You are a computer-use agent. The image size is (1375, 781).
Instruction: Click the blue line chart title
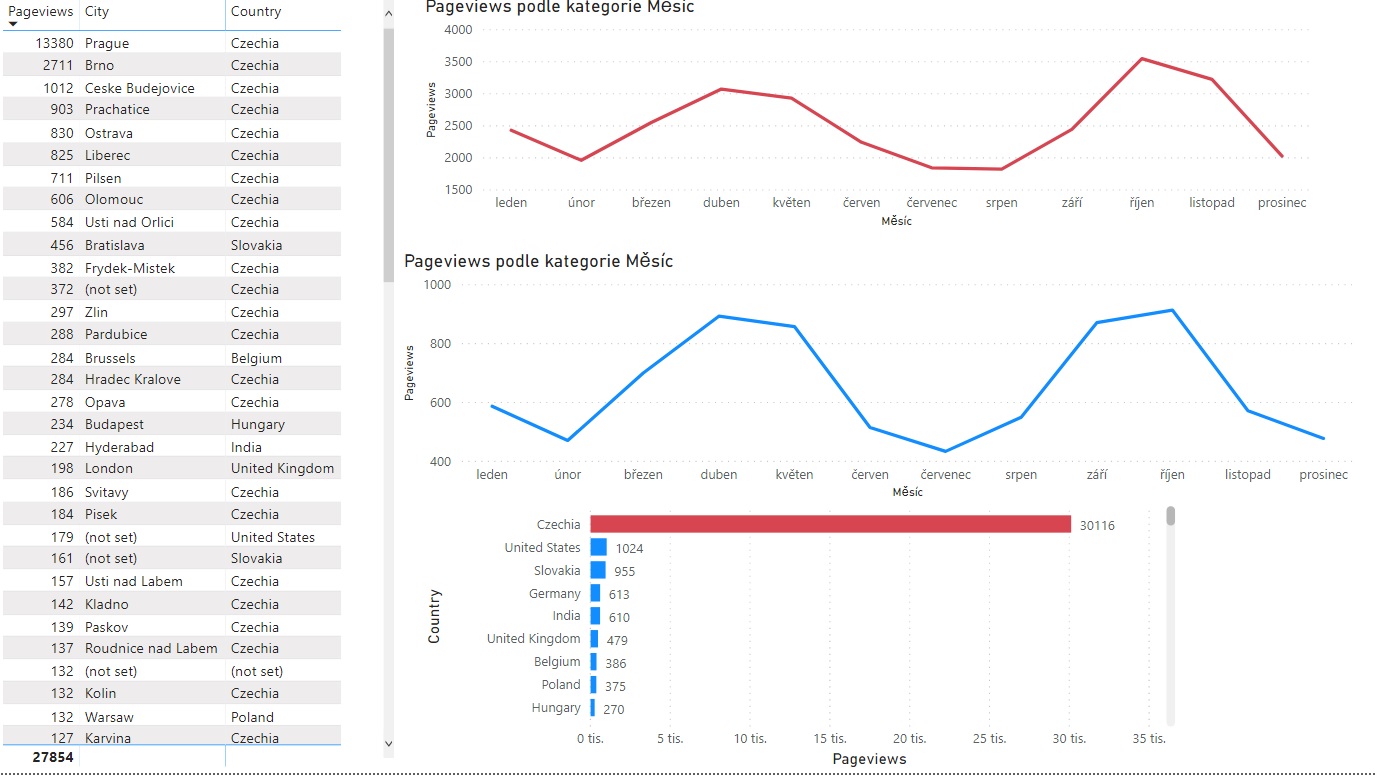538,262
